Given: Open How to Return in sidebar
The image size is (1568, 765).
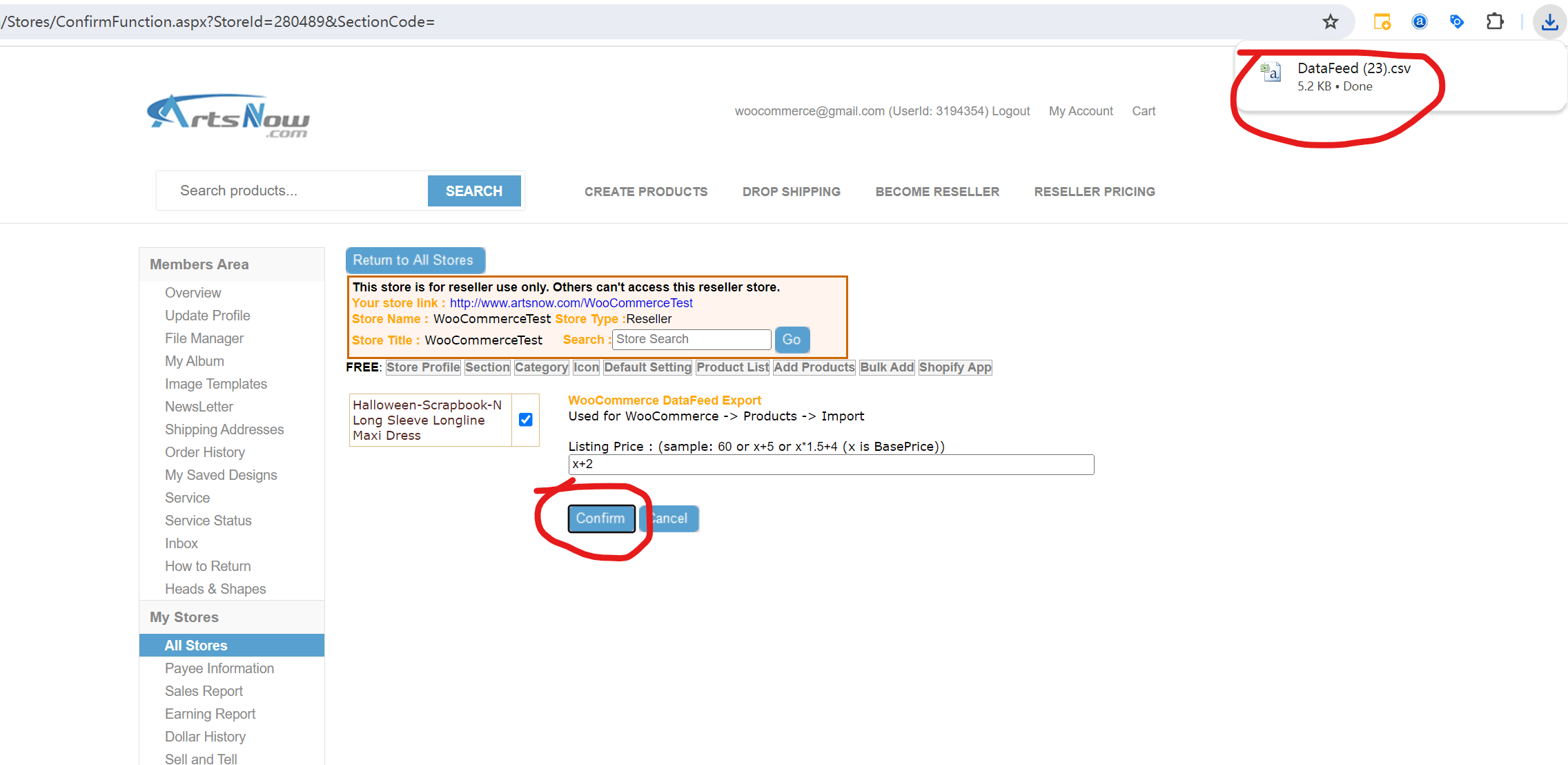Looking at the screenshot, I should (208, 566).
